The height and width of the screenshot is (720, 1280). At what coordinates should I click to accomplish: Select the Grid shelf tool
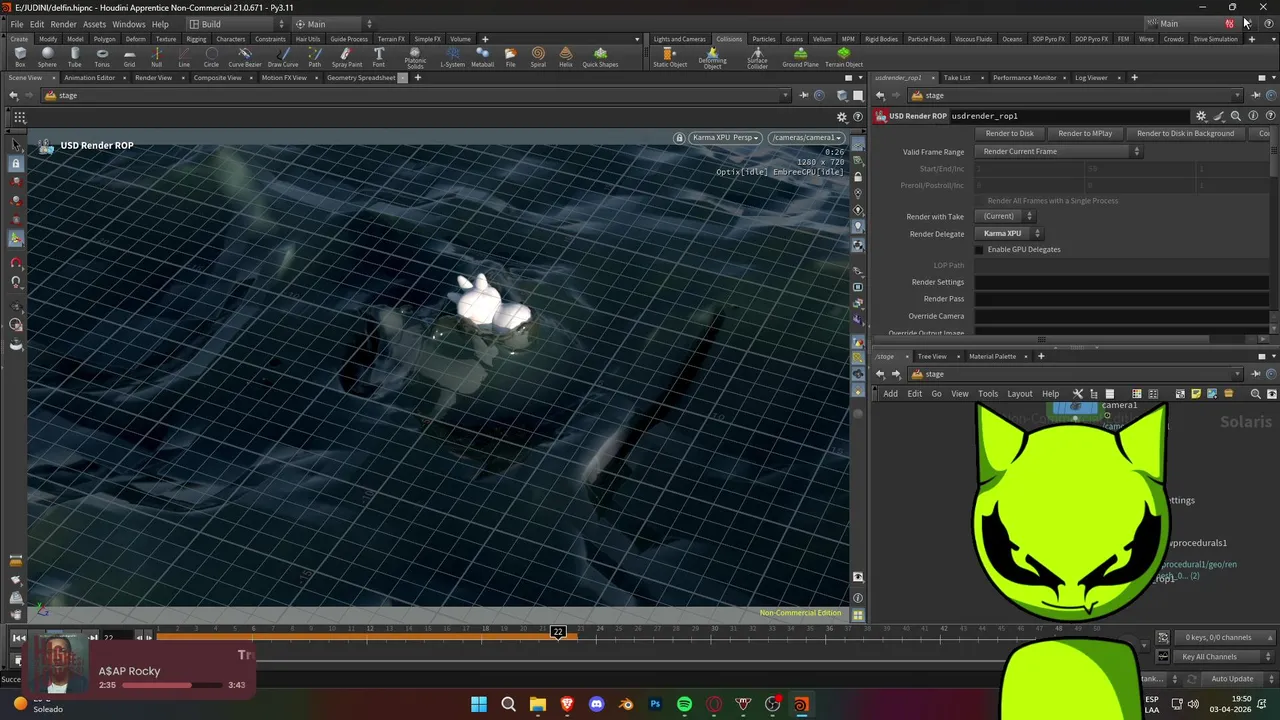pos(129,57)
